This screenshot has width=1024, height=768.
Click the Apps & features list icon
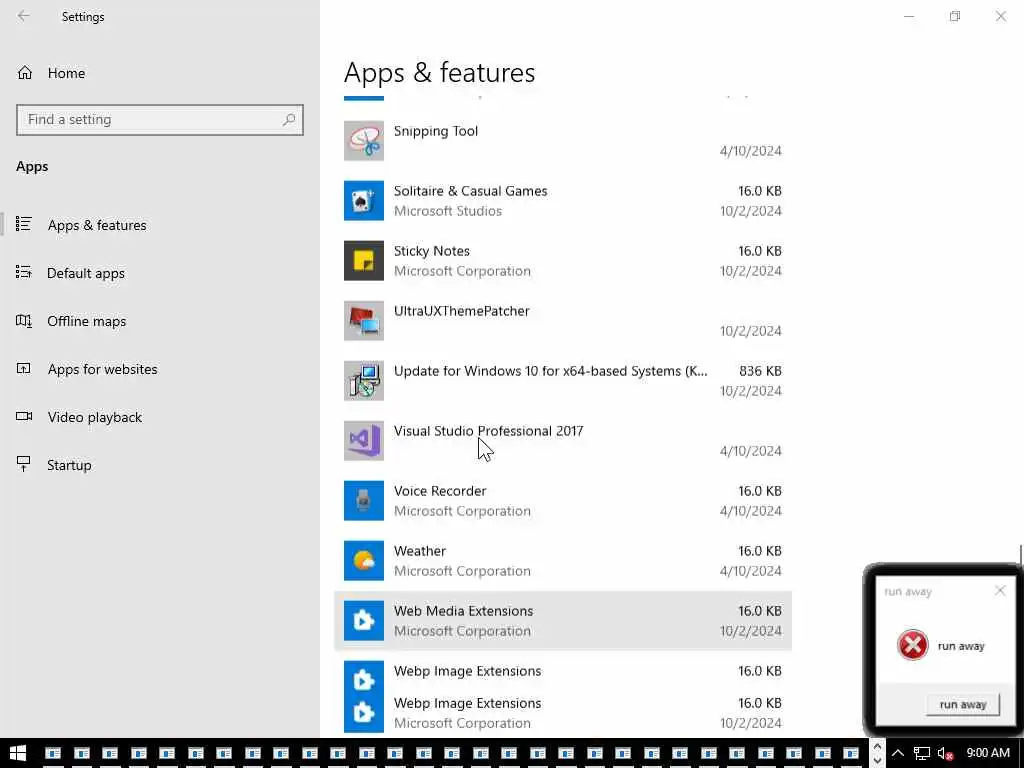point(24,224)
